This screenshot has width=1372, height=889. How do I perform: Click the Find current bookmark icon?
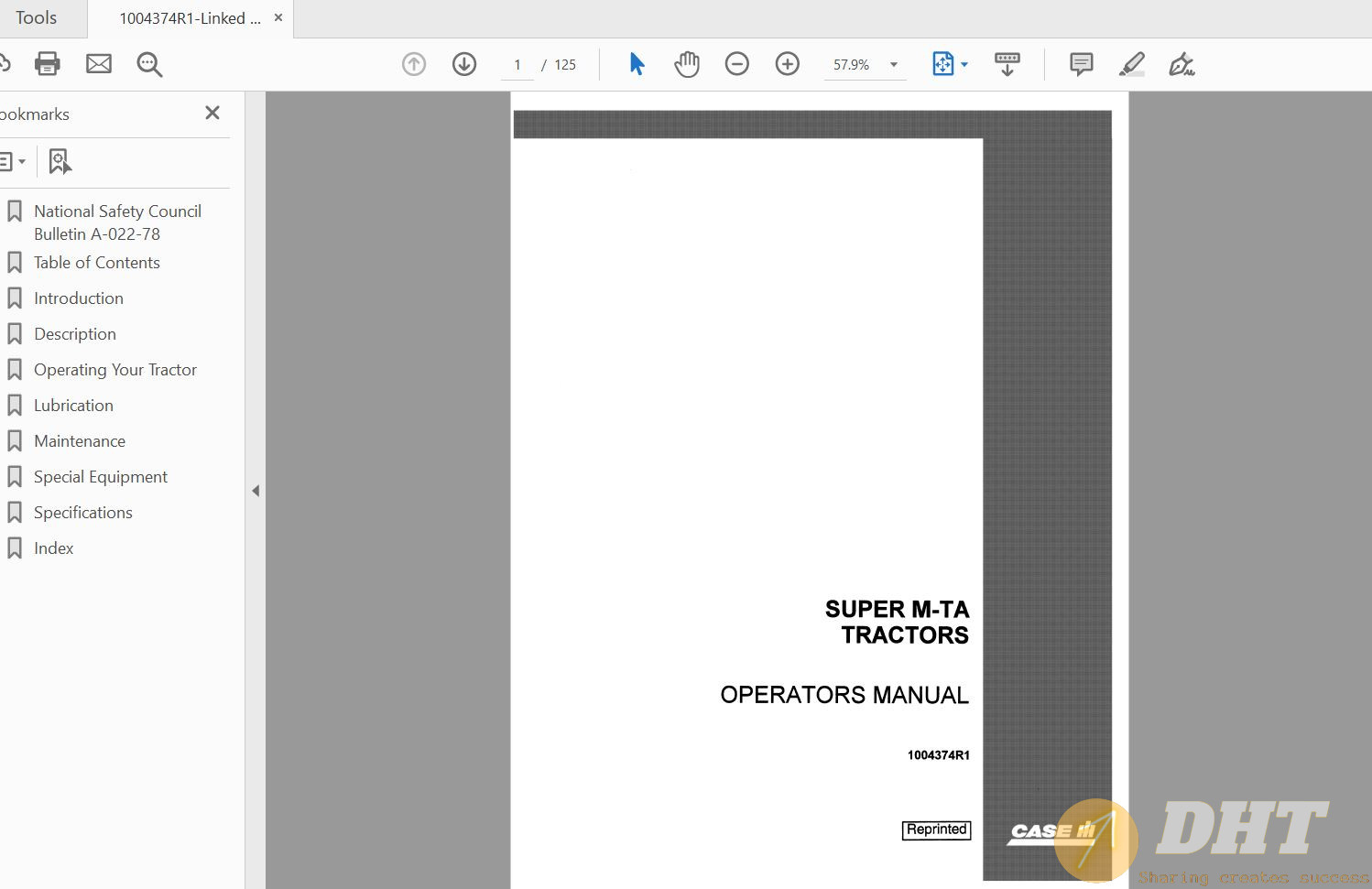point(60,161)
